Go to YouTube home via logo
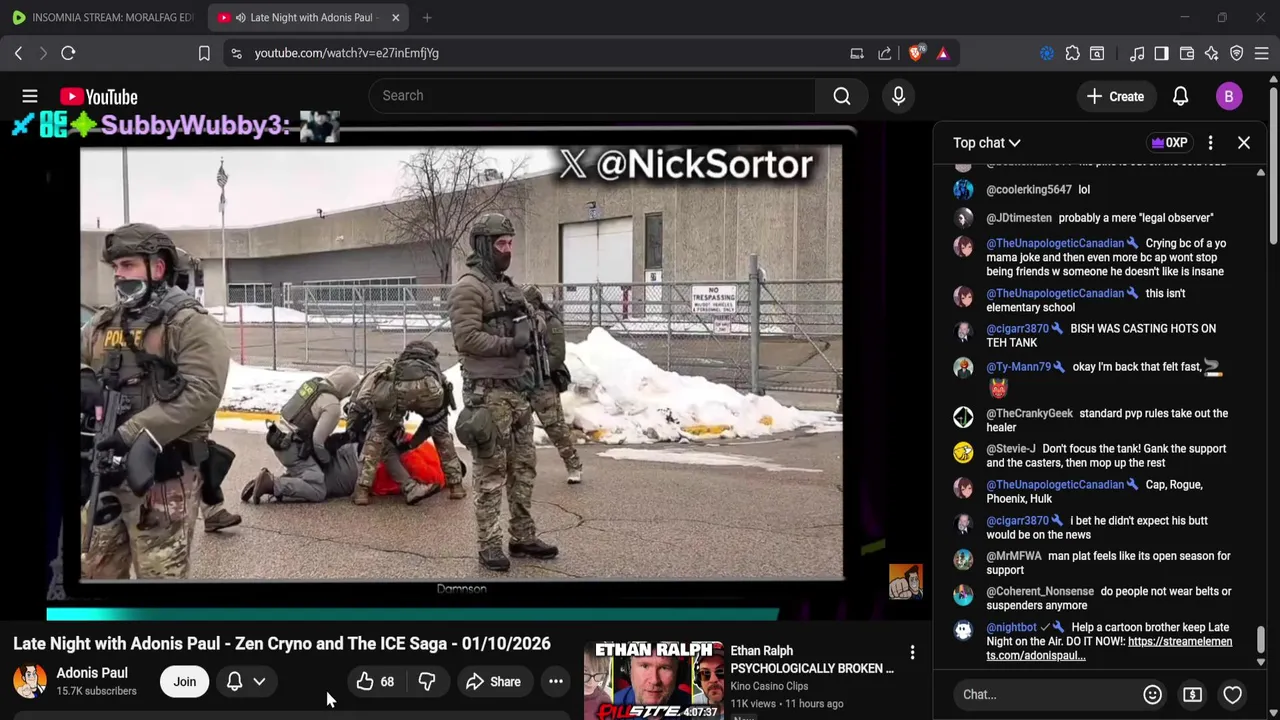1280x720 pixels. point(98,96)
